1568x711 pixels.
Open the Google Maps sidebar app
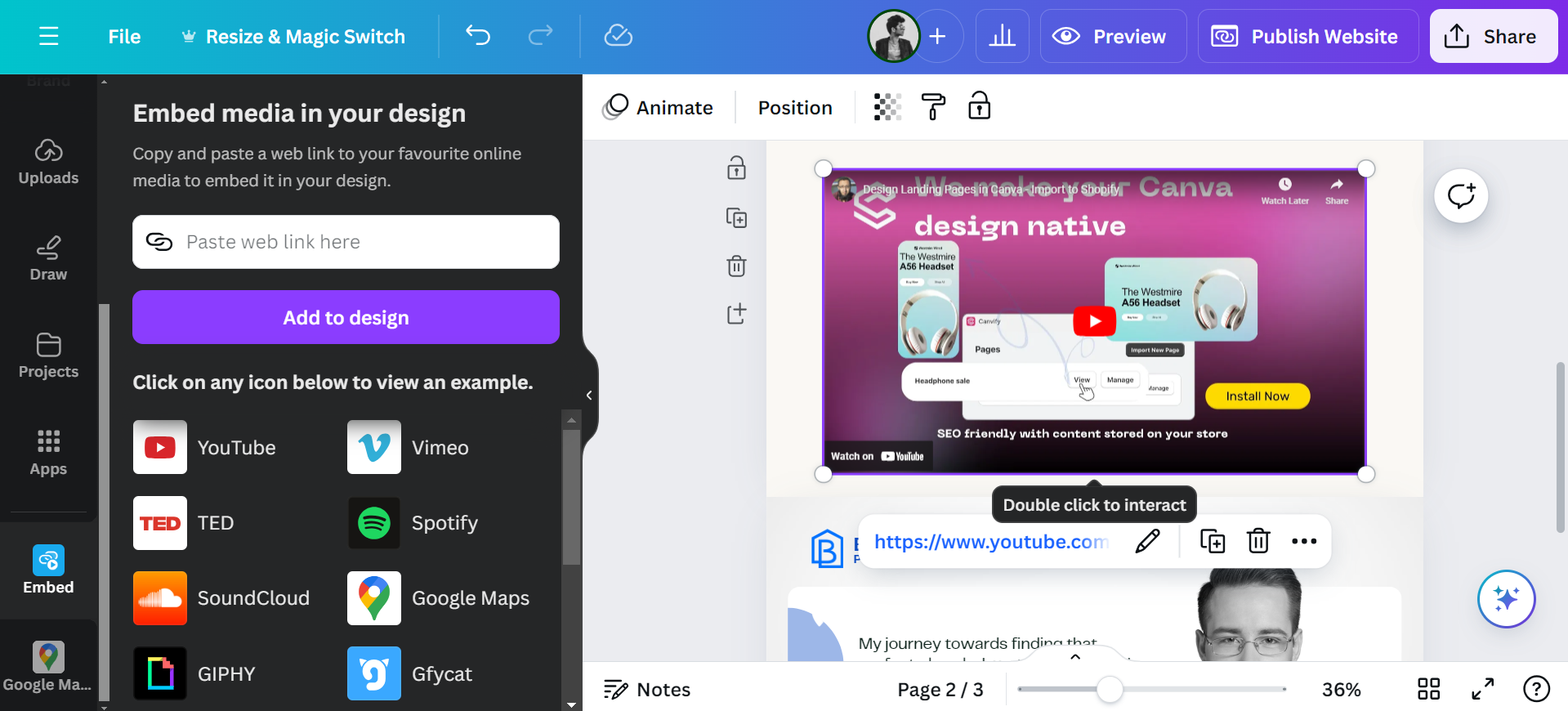pyautogui.click(x=48, y=666)
